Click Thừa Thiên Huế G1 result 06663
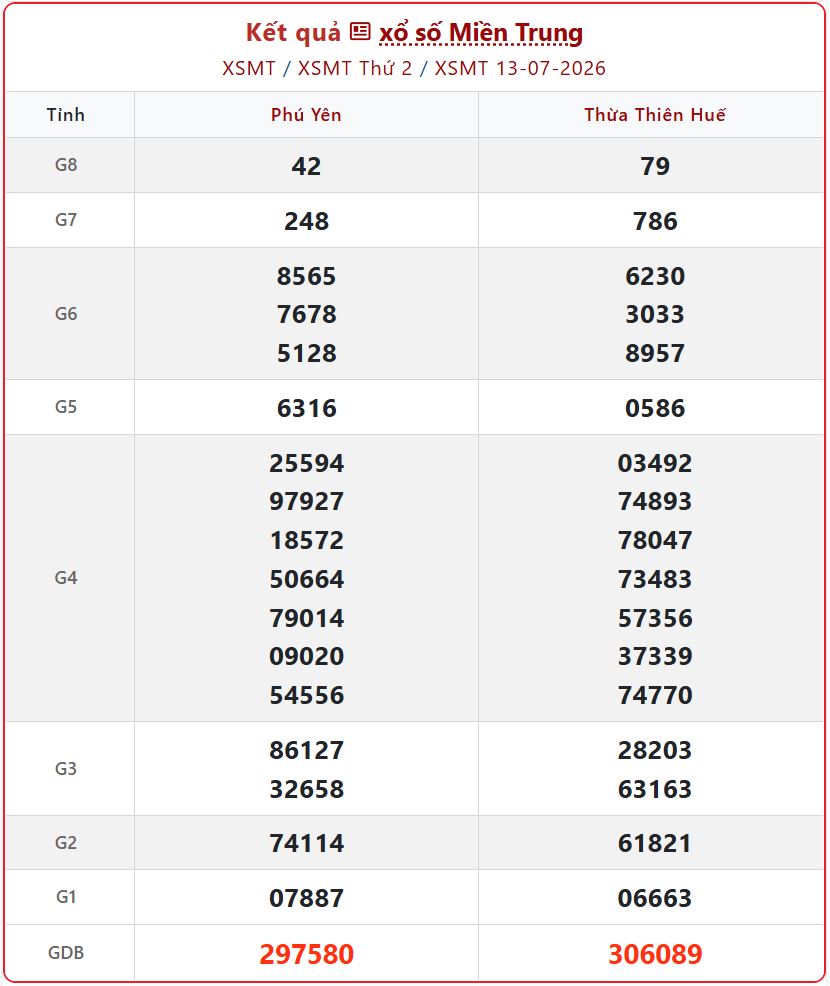This screenshot has height=986, width=830. point(655,897)
